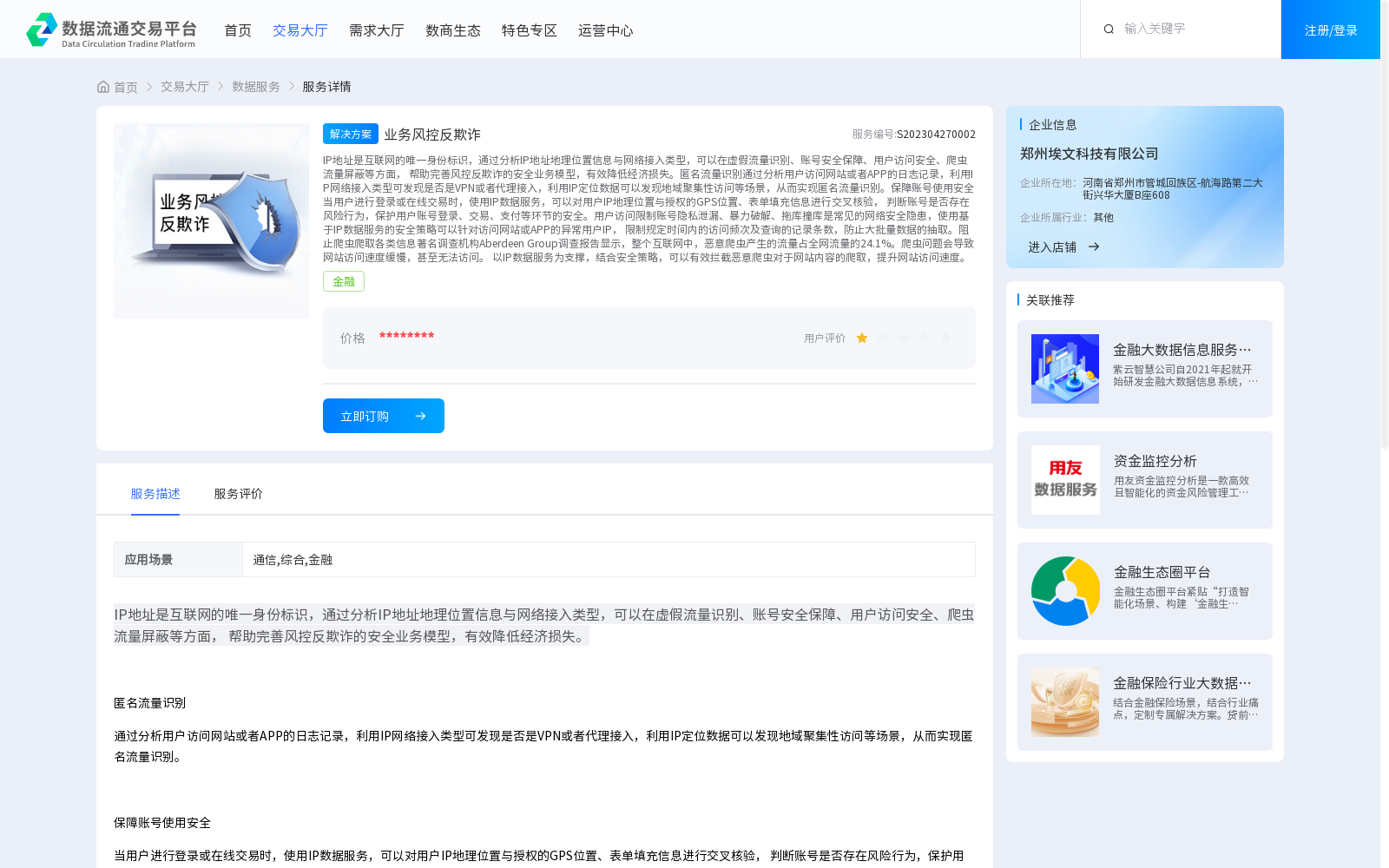Click the 注册/登录 button
Image resolution: width=1389 pixels, height=868 pixels.
(1331, 30)
